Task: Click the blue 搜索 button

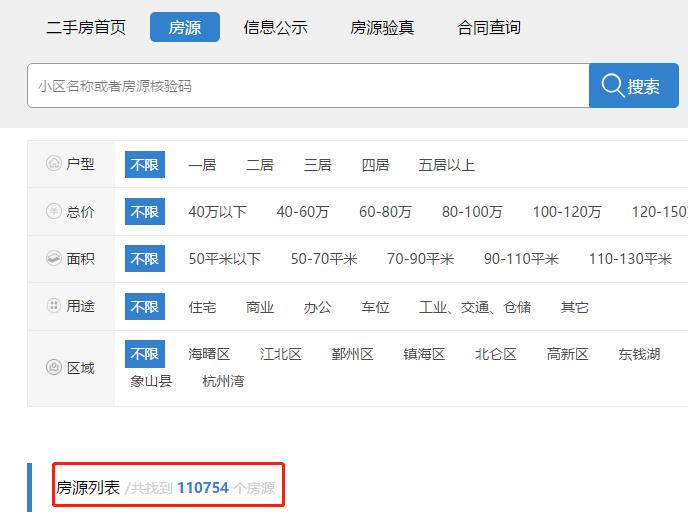Action: 634,86
